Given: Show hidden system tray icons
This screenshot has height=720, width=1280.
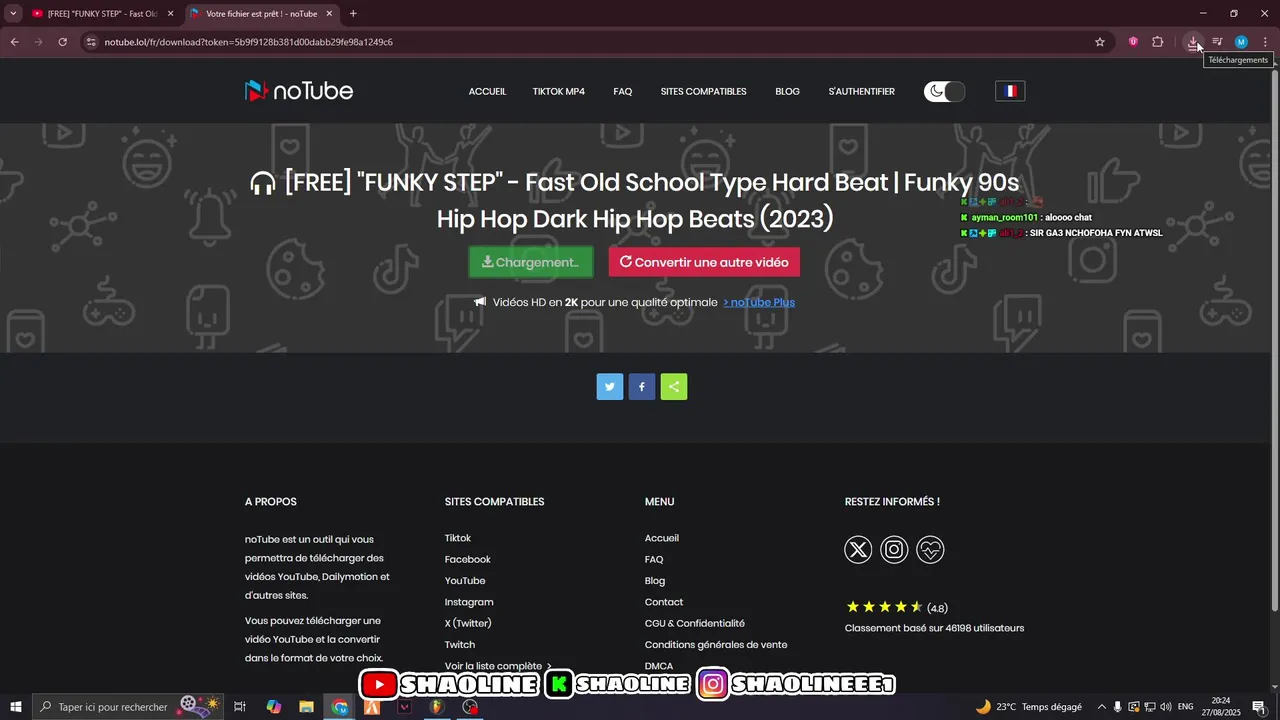Looking at the screenshot, I should tap(1102, 707).
